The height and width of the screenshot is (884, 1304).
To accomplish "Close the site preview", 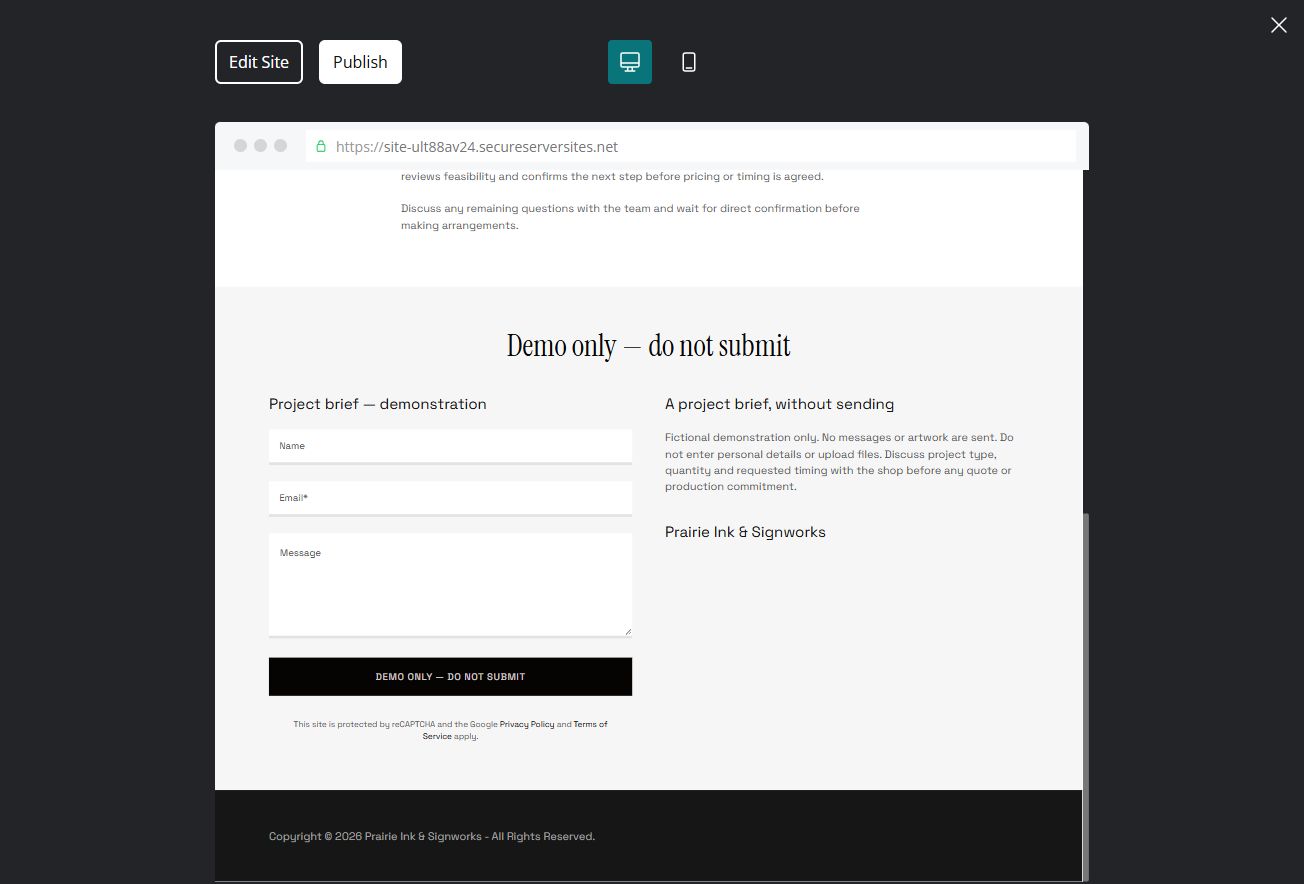I will click(1278, 25).
